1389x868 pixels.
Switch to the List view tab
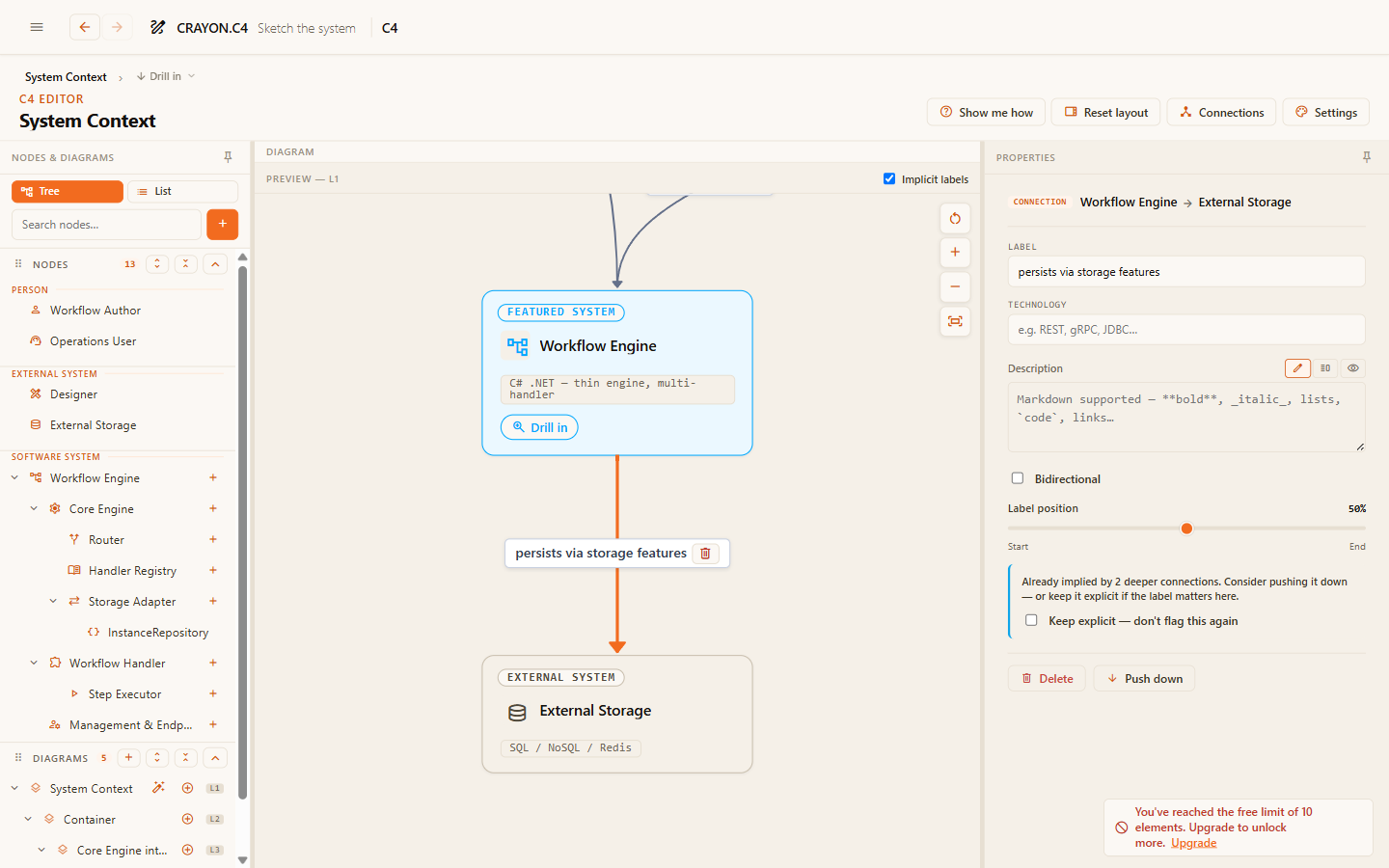tap(182, 191)
